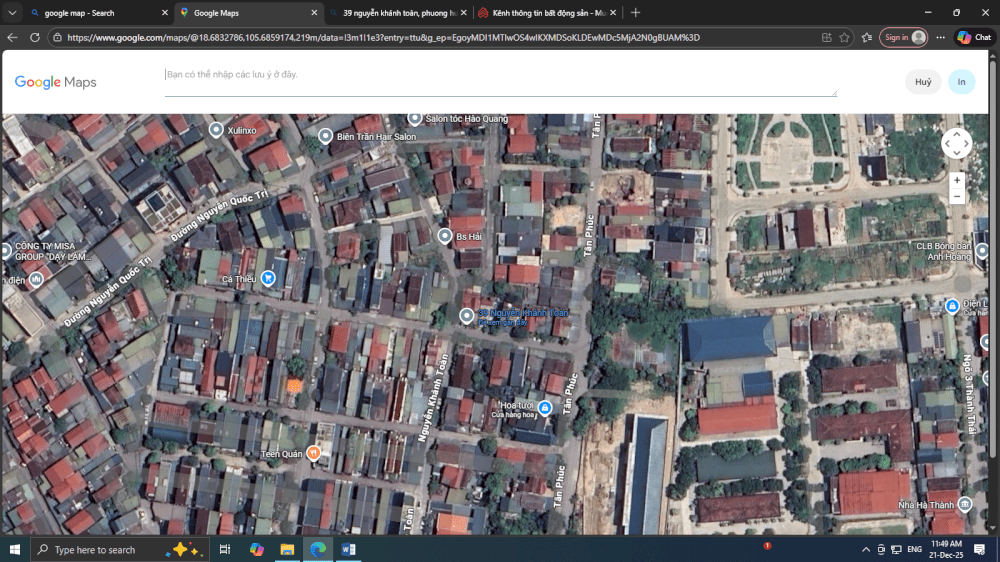
Task: Zoom in on the map
Action: (957, 180)
